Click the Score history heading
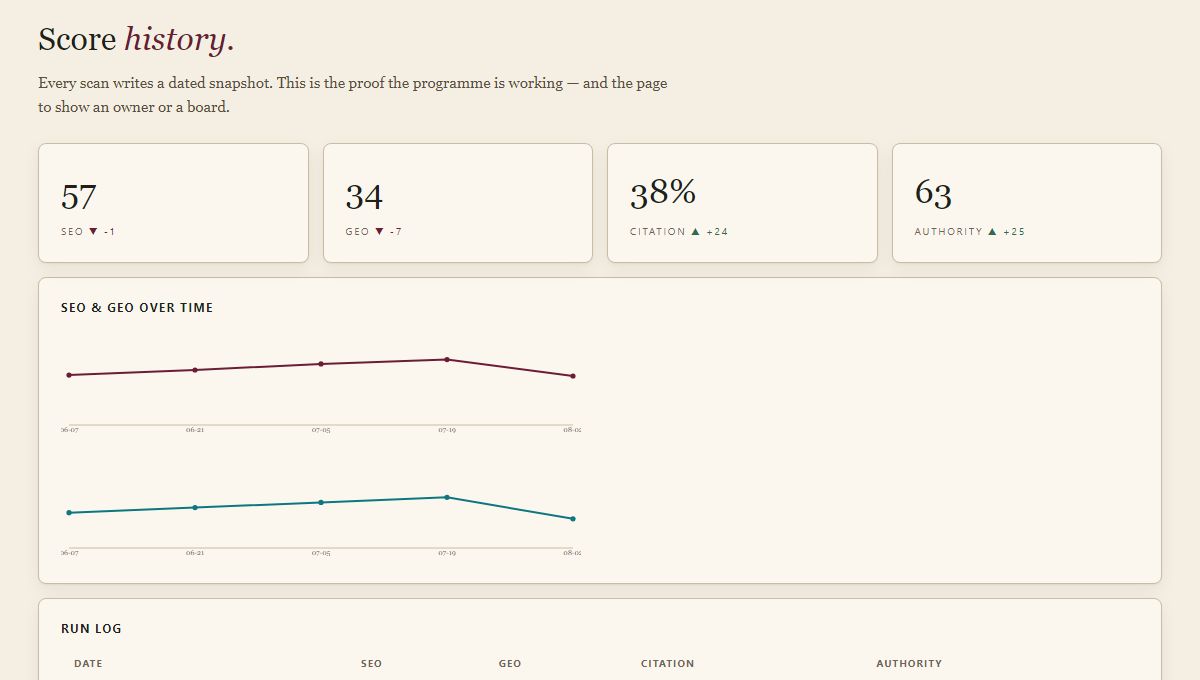 point(136,39)
